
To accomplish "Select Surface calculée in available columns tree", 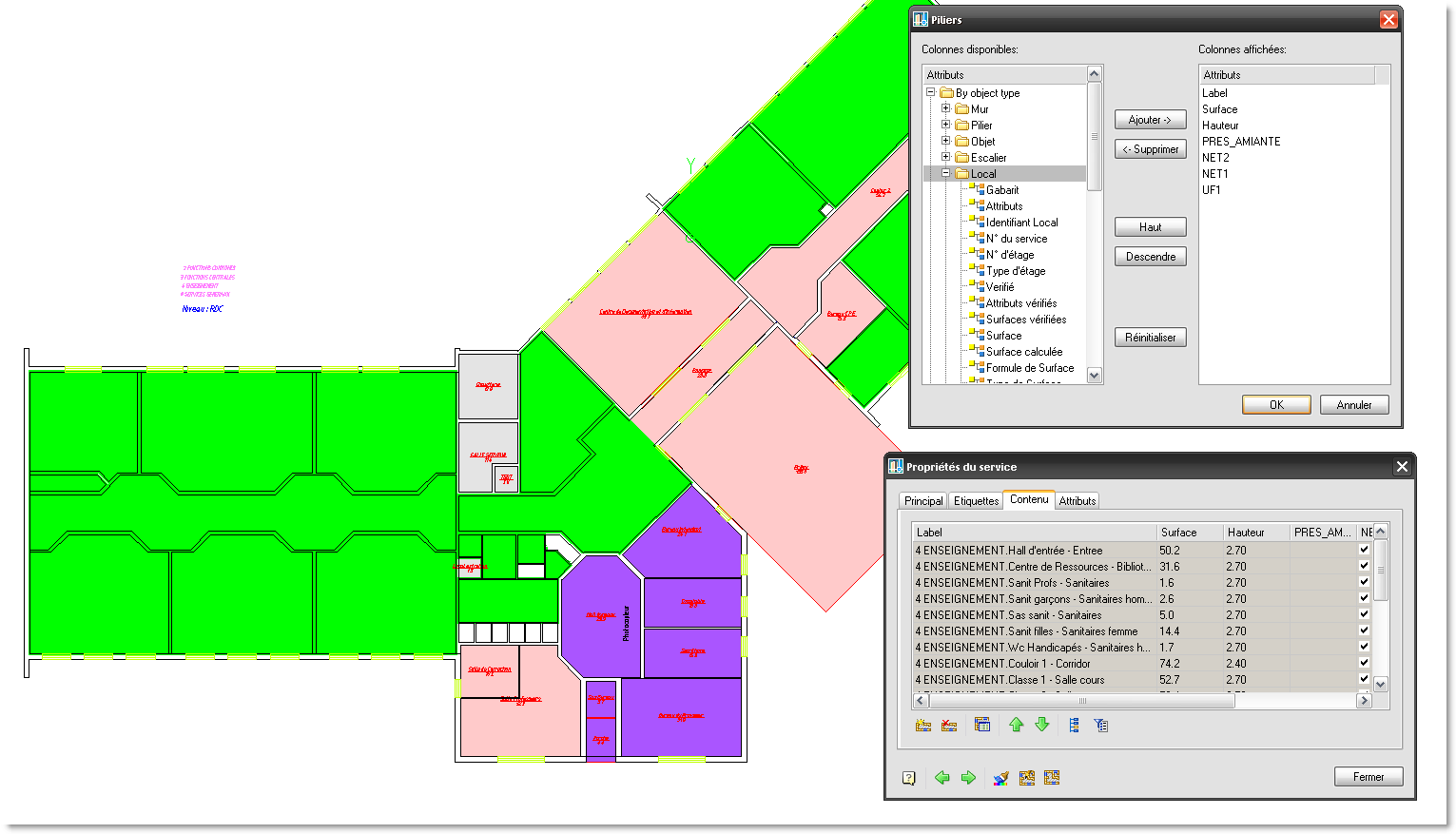I will [x=1023, y=352].
